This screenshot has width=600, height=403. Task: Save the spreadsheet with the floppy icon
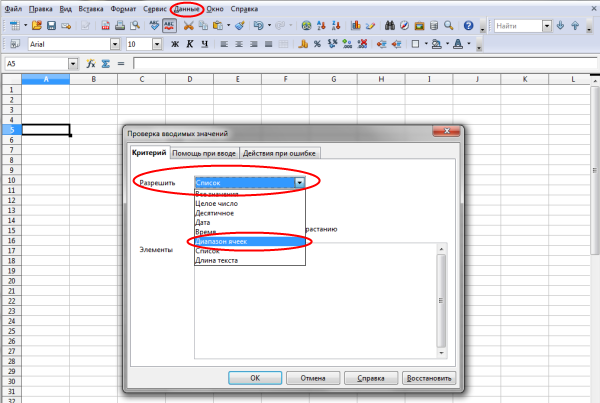[51, 26]
